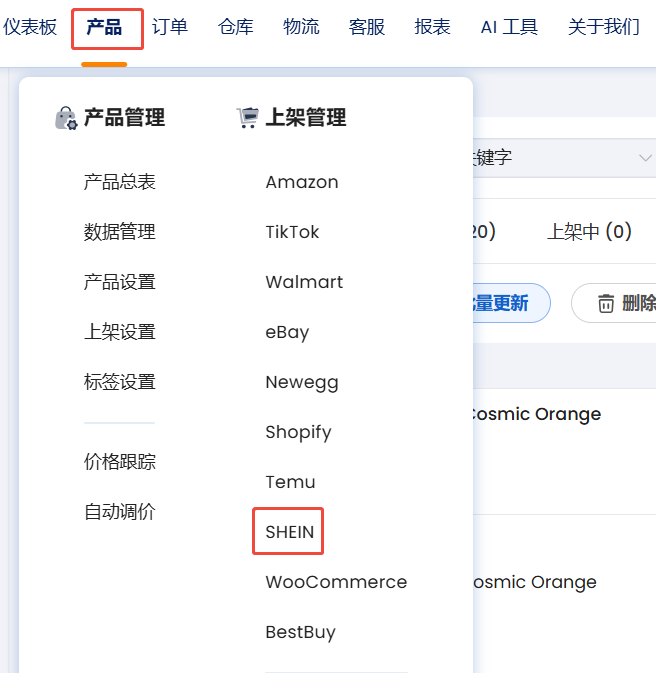Screen dimensions: 656x673
Task: Go to 产品总表 product list
Action: pyautogui.click(x=119, y=182)
